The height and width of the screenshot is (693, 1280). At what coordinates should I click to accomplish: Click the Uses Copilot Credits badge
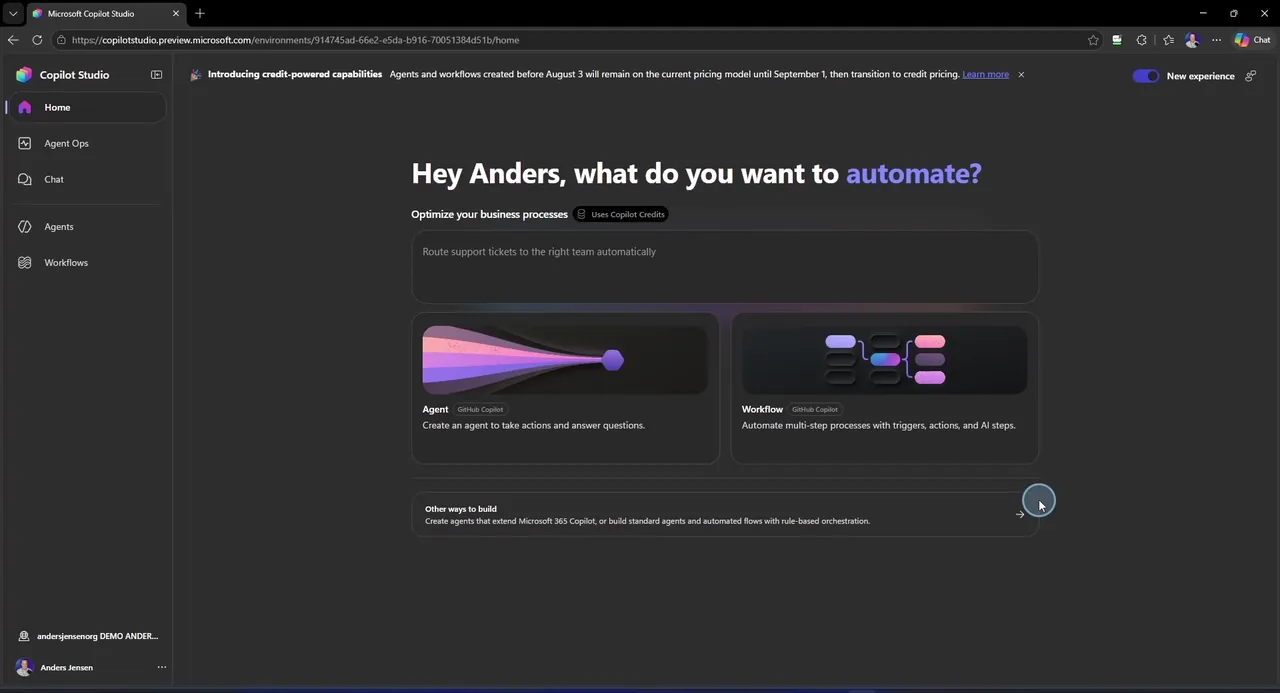point(621,214)
